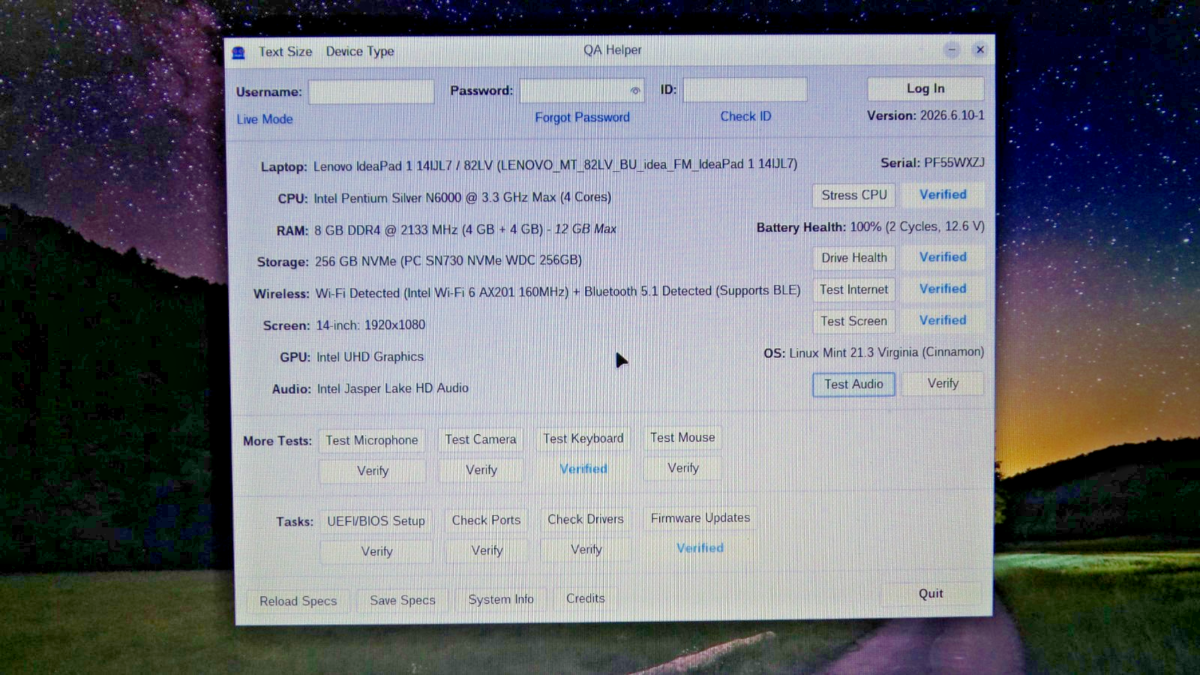Click the QA Helper app icon in title bar
Image resolution: width=1200 pixels, height=675 pixels.
pyautogui.click(x=238, y=52)
